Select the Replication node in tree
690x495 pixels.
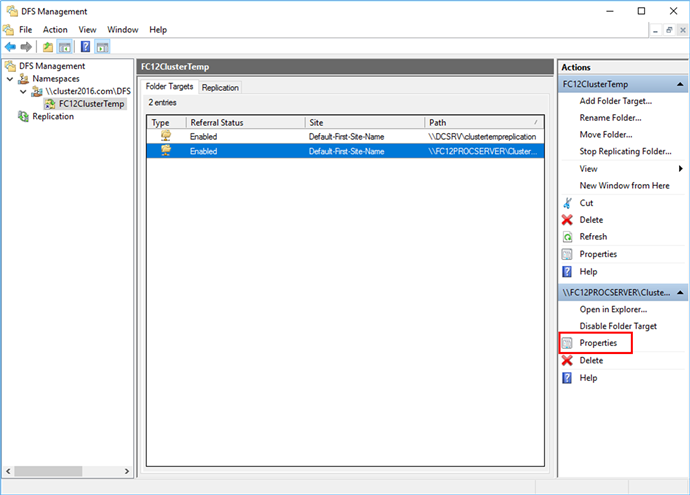pos(53,117)
